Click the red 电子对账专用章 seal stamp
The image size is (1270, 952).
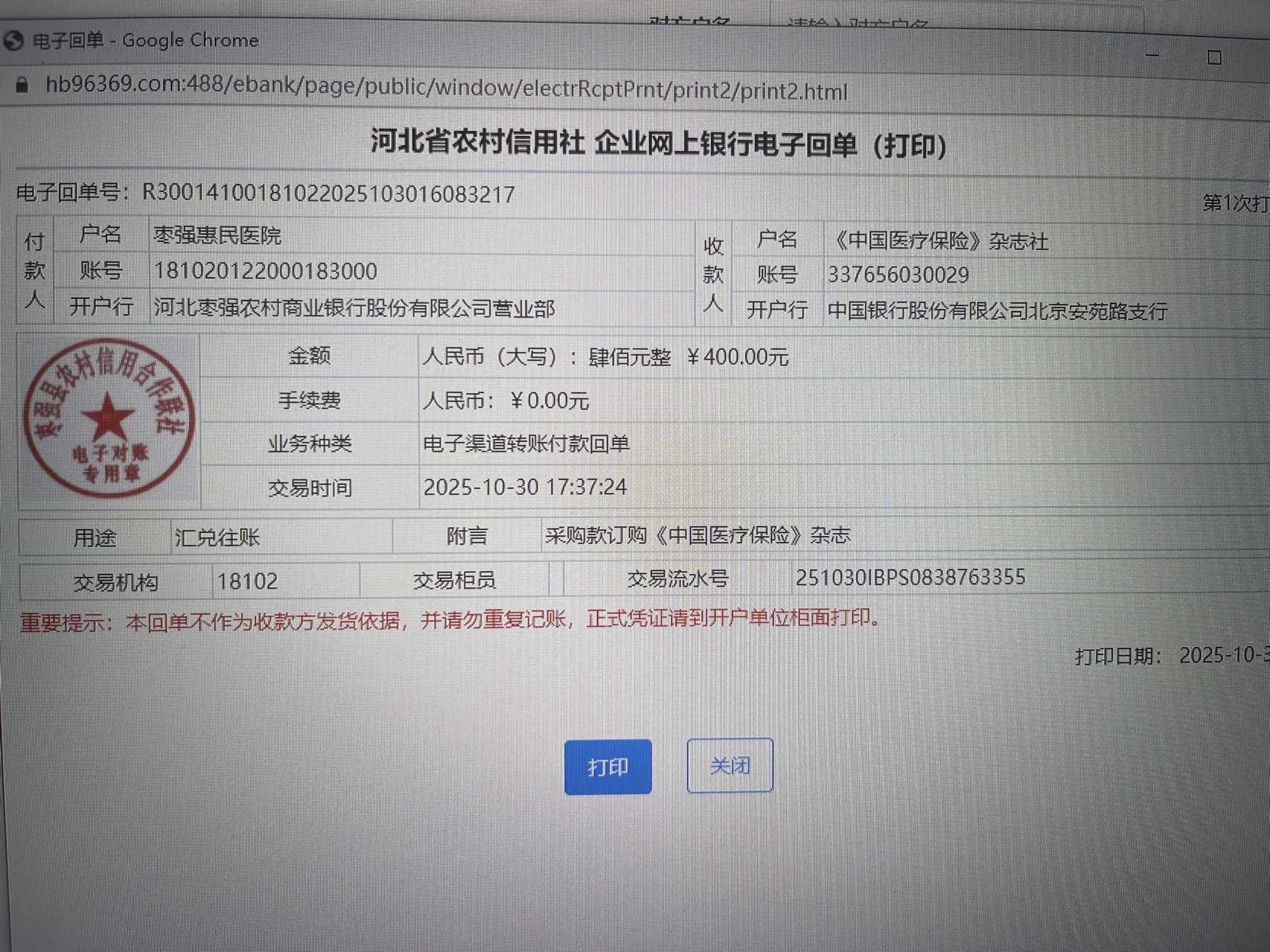pos(109,418)
